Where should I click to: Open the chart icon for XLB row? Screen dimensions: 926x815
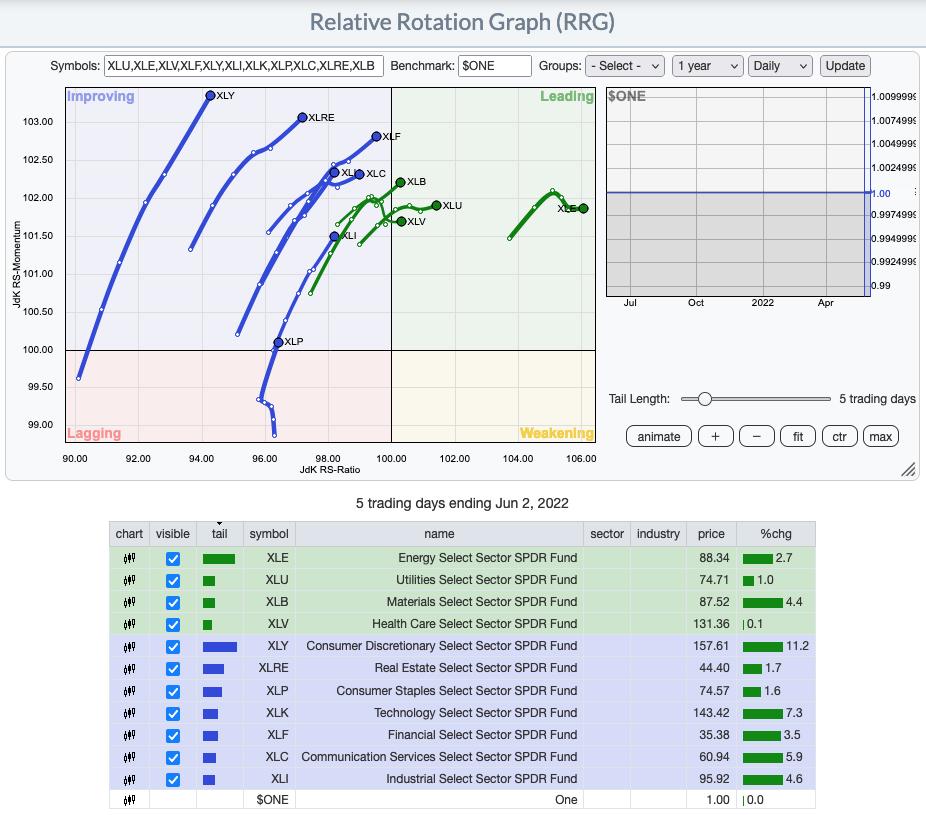[129, 602]
